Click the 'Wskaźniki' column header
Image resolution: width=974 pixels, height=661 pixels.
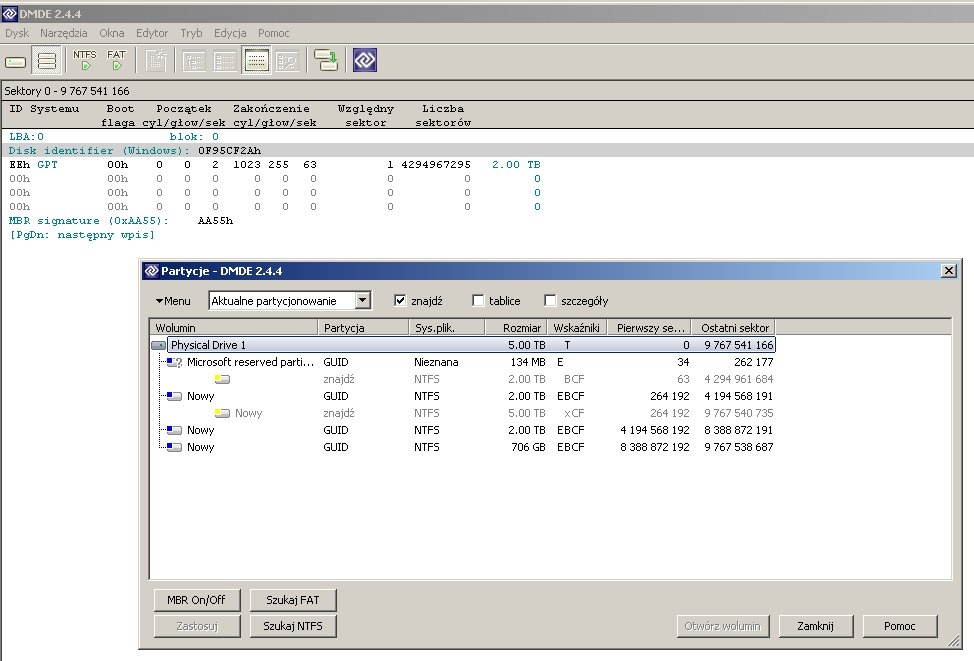point(577,327)
